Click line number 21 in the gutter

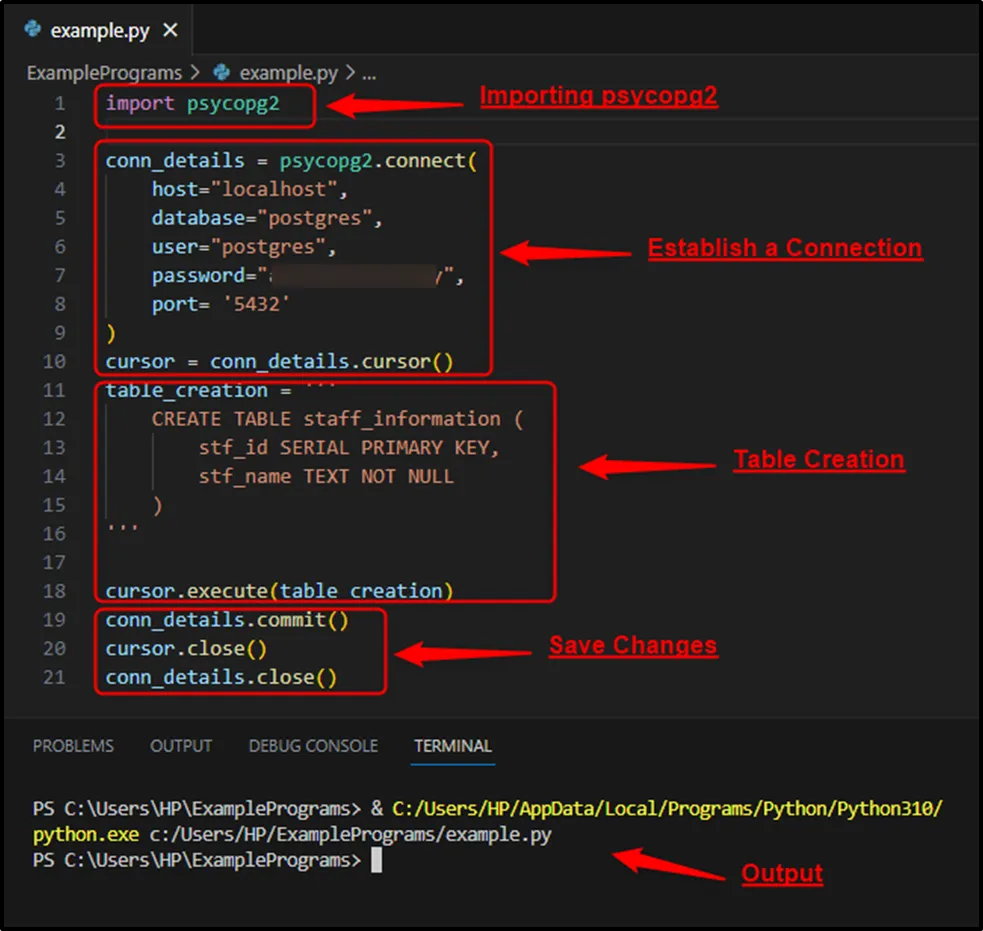tap(55, 677)
